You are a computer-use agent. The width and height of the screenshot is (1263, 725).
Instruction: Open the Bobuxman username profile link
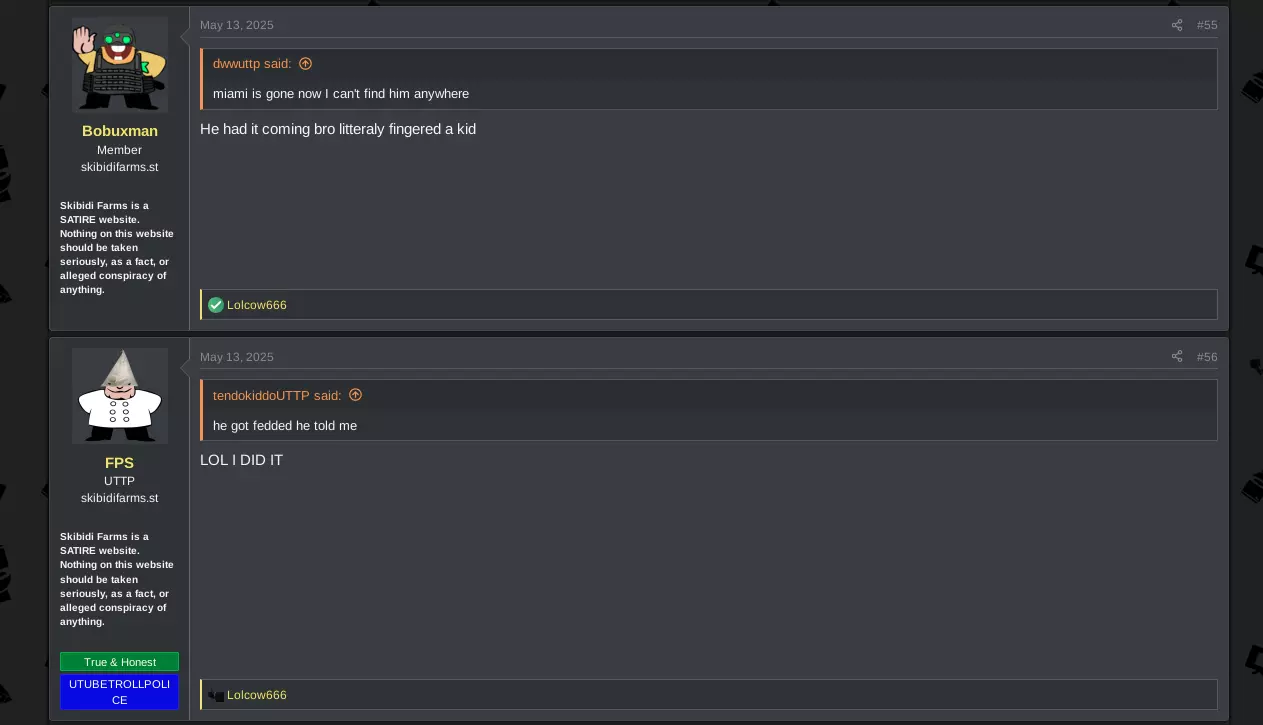(120, 131)
